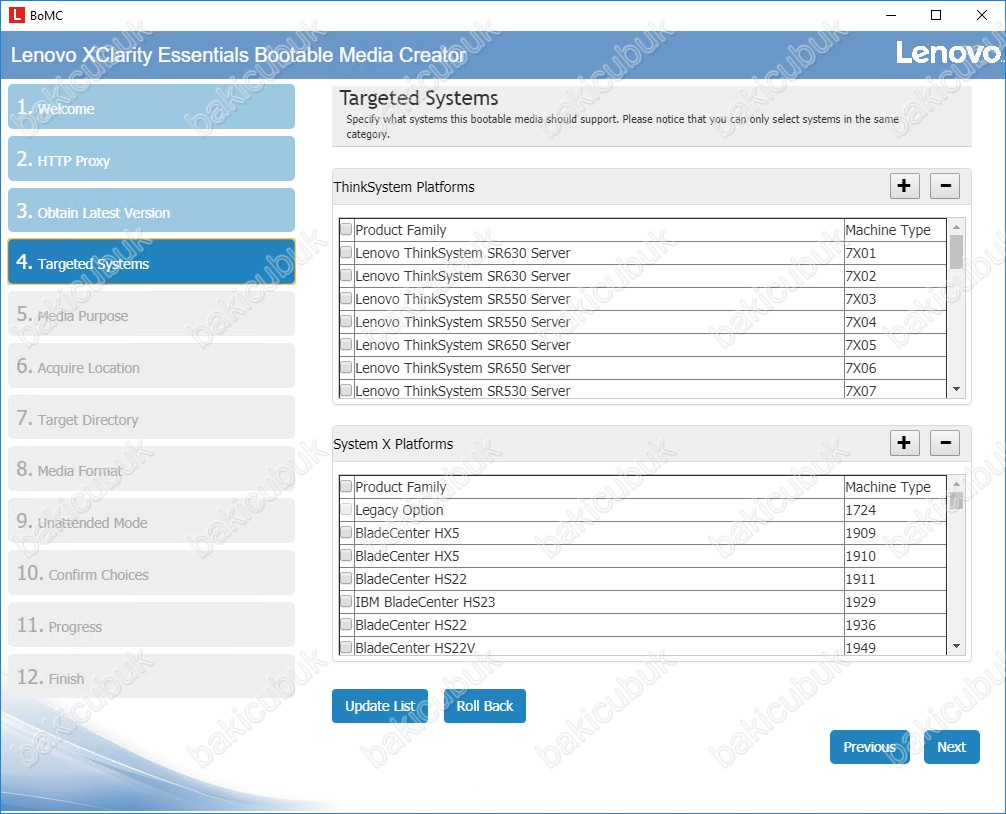Image resolution: width=1006 pixels, height=814 pixels.
Task: Toggle the select-all checkbox in ThinkSystem Product Family header
Action: 346,229
